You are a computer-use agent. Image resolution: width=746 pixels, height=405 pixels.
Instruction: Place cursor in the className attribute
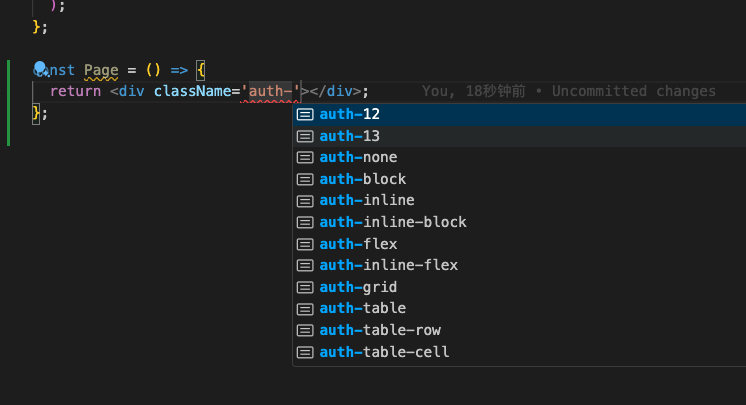(x=193, y=91)
